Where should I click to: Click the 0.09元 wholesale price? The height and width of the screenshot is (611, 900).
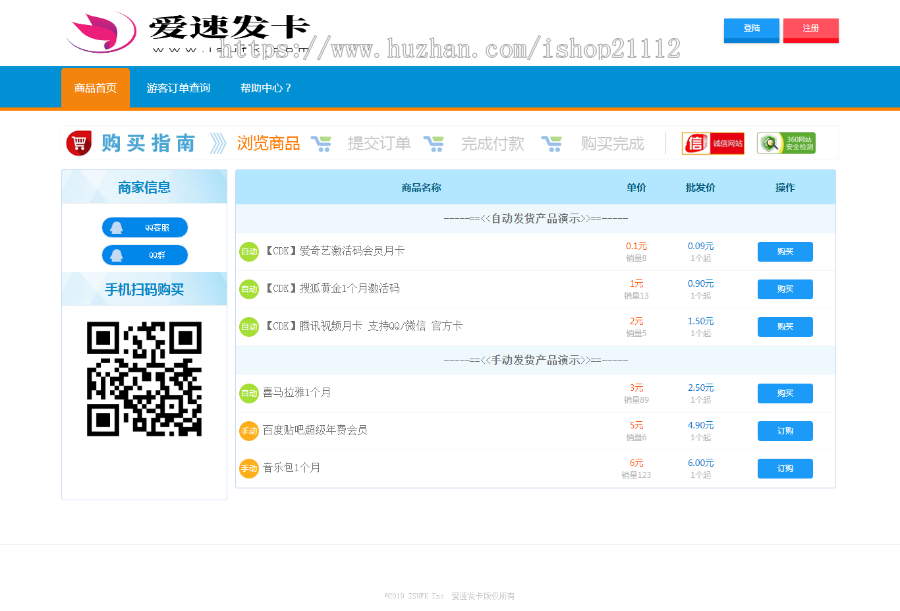(701, 246)
